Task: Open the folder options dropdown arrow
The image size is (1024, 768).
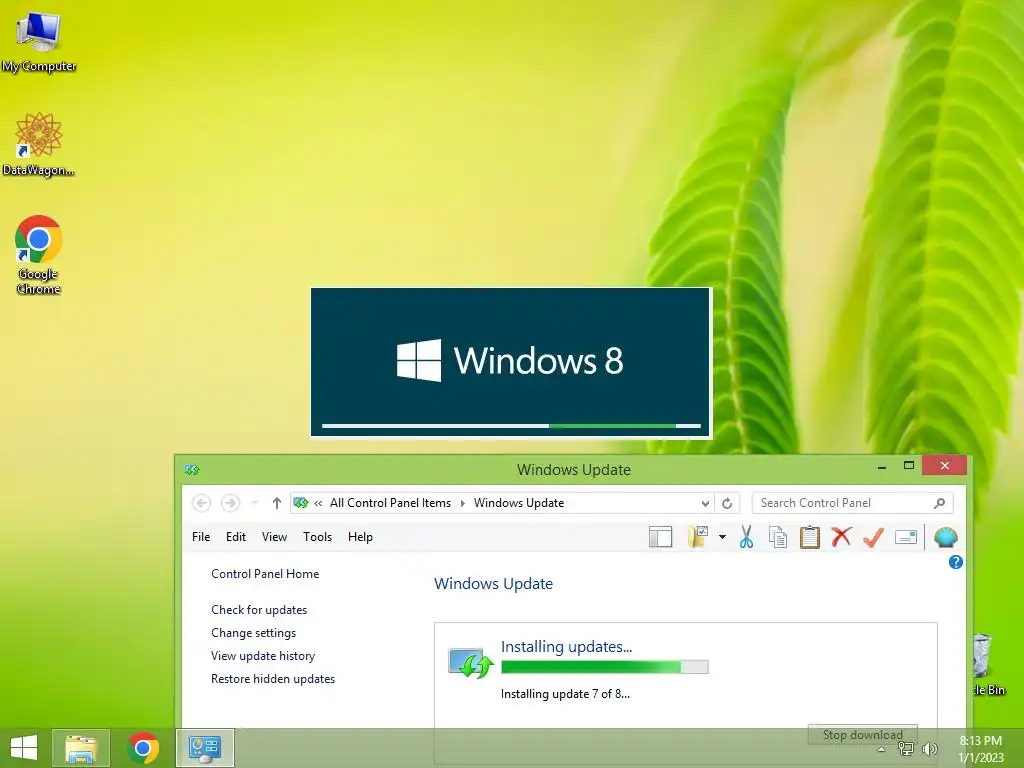Action: point(722,537)
